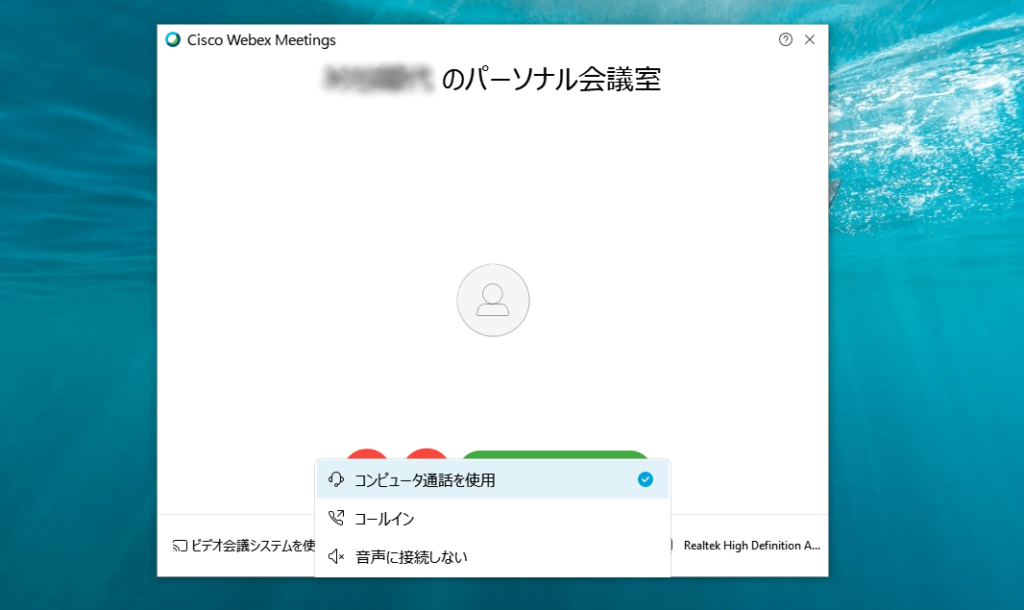The image size is (1024, 610).
Task: Select the コンピュータ通話を使用 audio option
Action: 492,480
